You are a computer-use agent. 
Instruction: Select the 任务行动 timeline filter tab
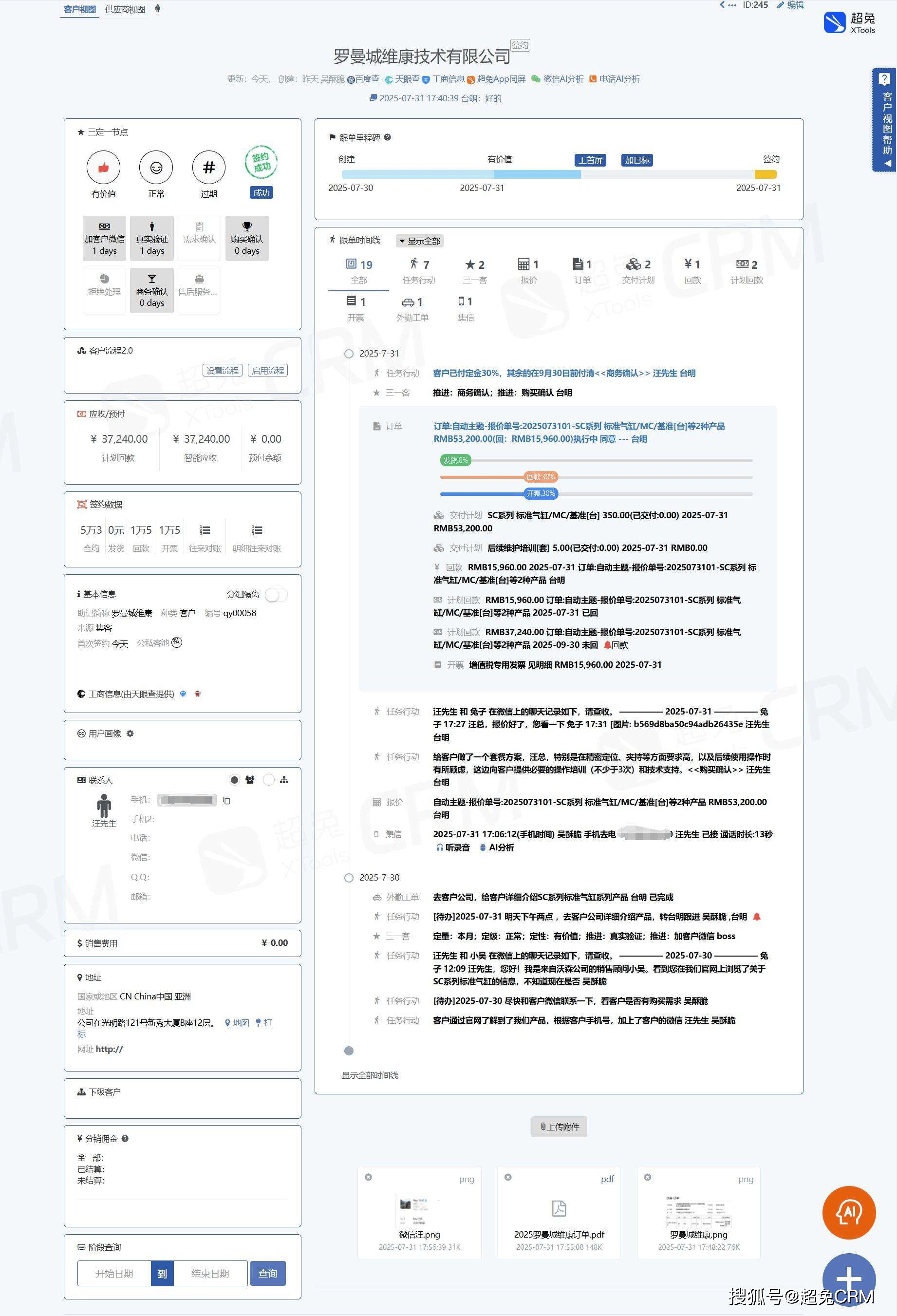[418, 271]
